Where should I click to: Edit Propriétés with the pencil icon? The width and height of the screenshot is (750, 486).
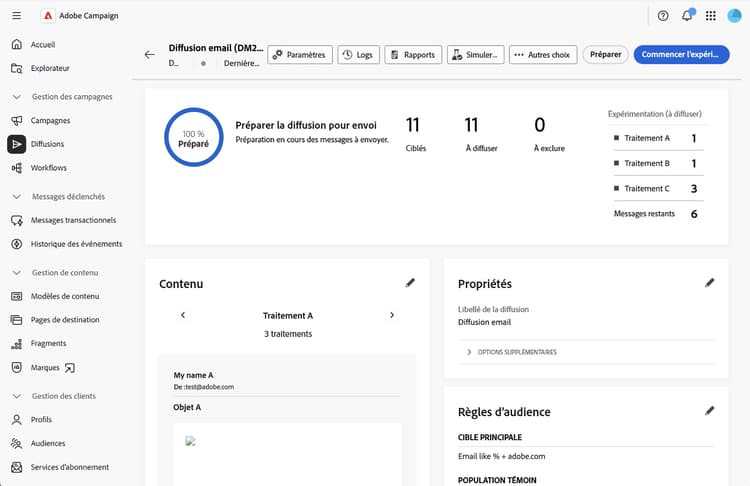(709, 283)
